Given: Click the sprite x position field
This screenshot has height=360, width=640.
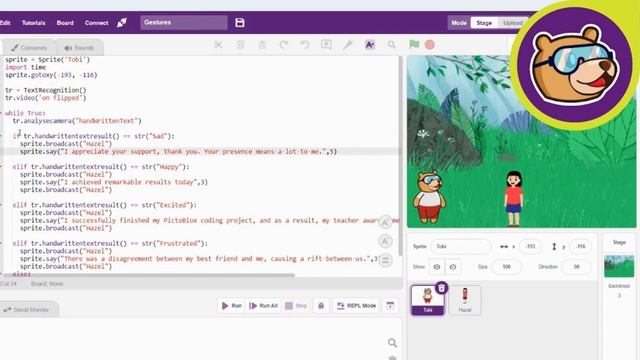Looking at the screenshot, I should [x=530, y=247].
